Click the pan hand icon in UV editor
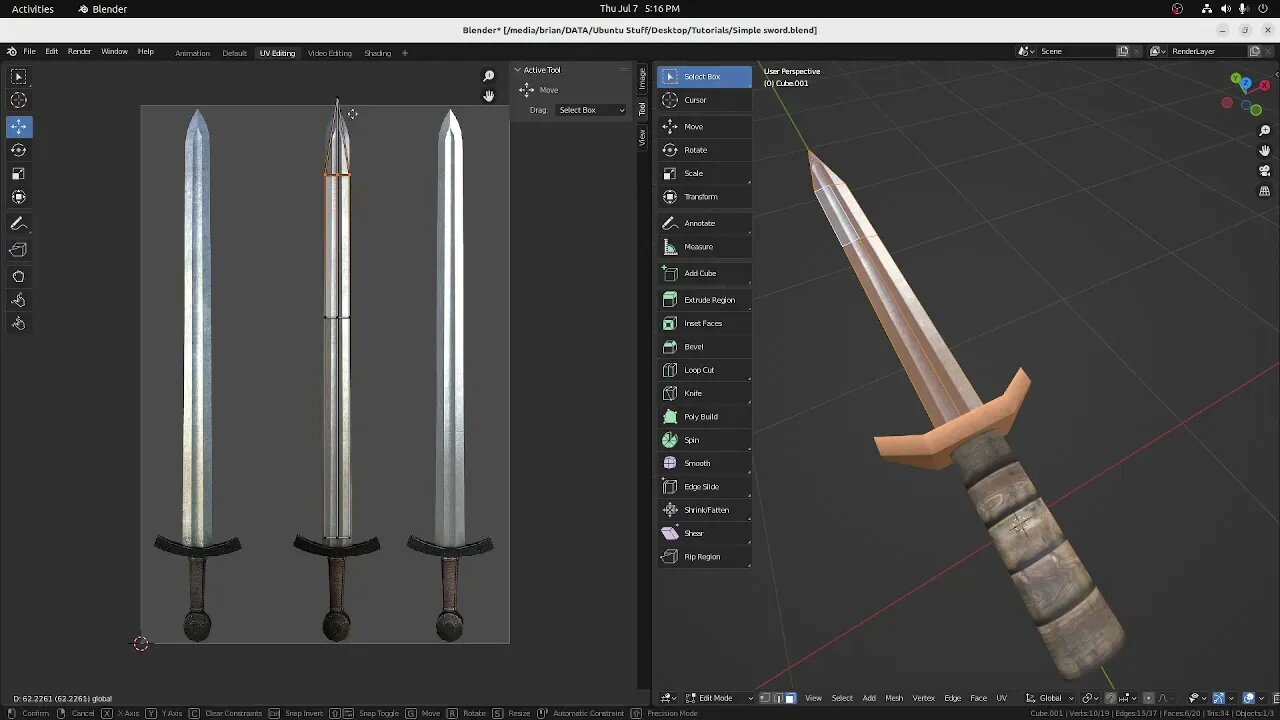 point(489,96)
